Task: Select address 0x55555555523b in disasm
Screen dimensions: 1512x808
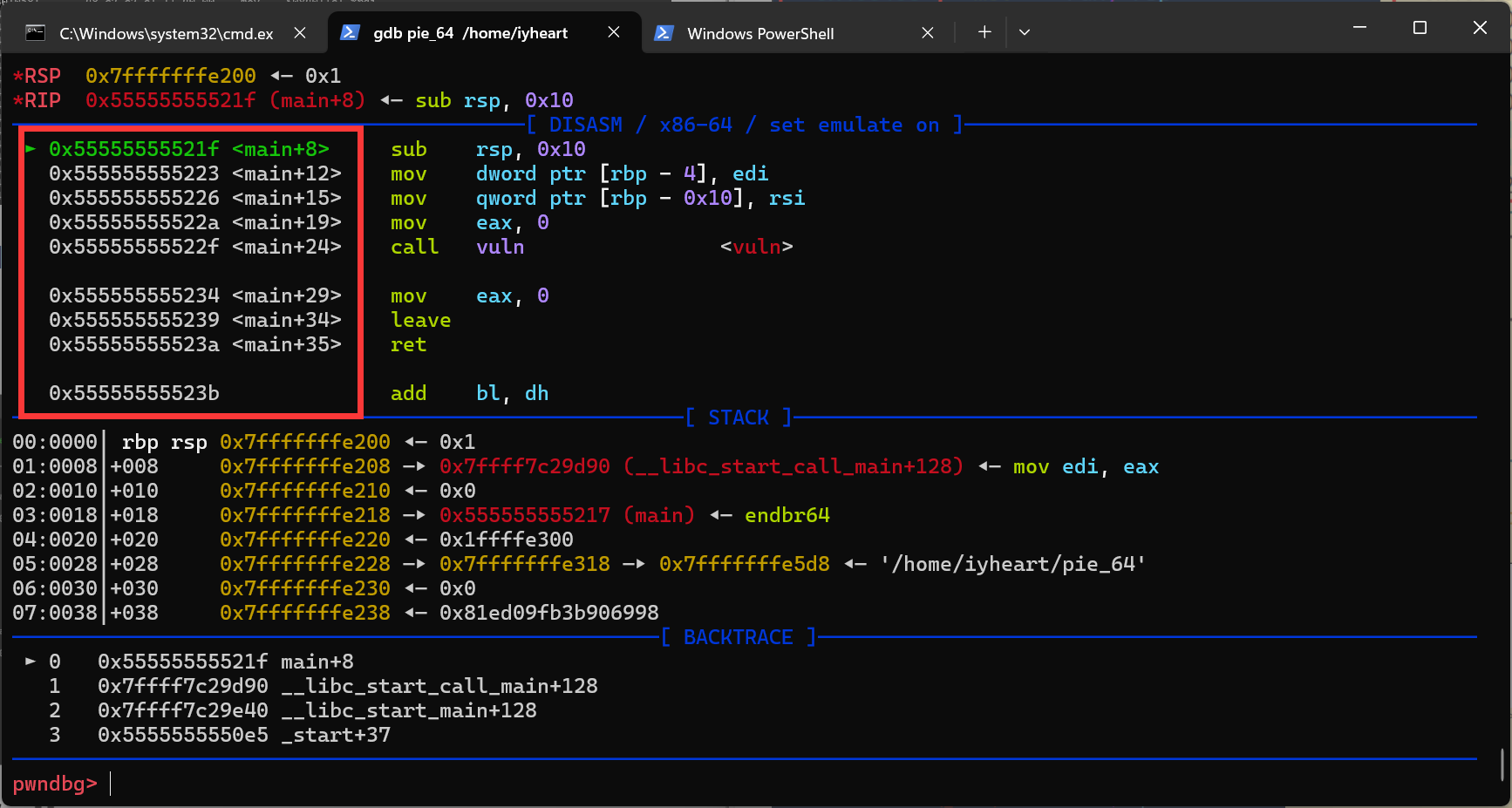Action: coord(134,393)
